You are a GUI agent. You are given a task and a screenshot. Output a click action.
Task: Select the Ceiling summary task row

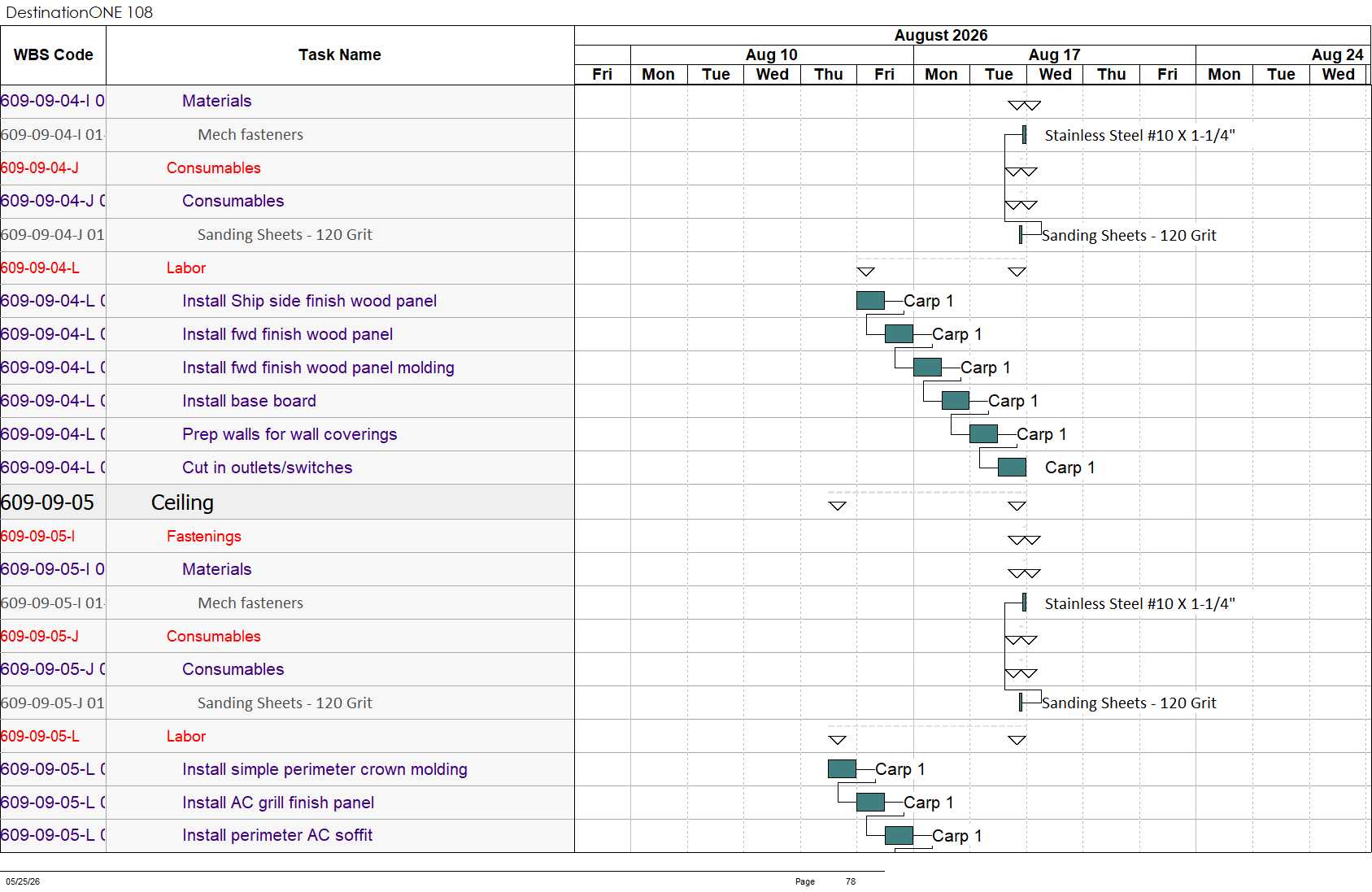pos(287,503)
